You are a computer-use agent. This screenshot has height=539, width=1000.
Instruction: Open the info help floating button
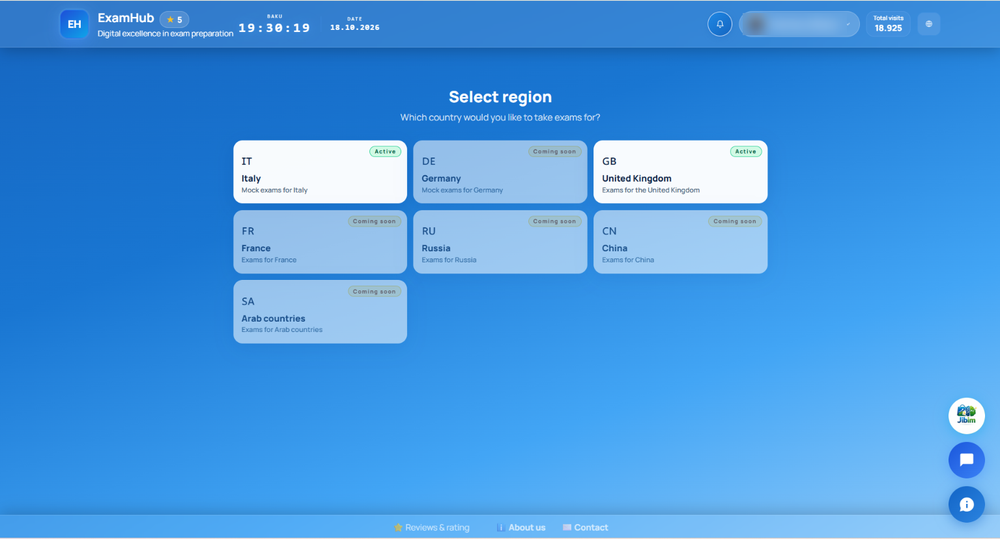click(966, 505)
